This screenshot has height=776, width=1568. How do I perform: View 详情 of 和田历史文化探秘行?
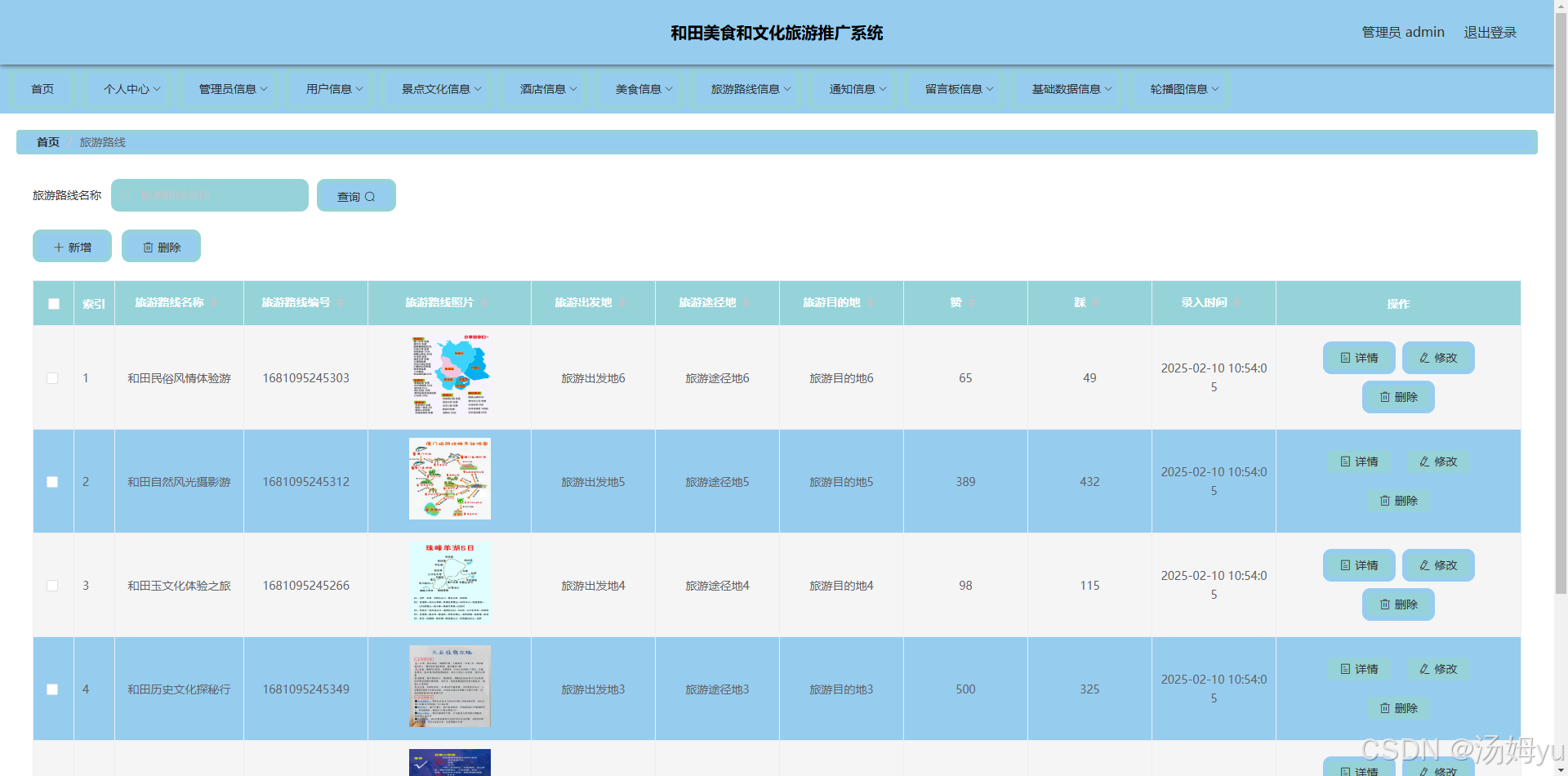tap(1359, 669)
